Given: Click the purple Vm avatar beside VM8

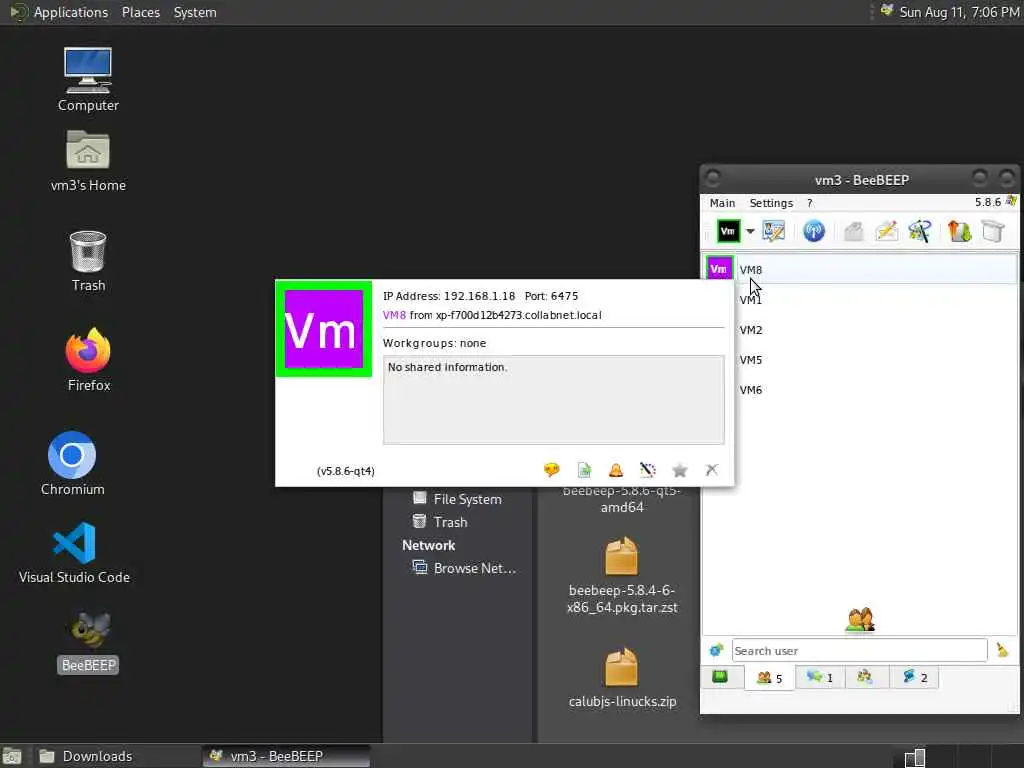Looking at the screenshot, I should (x=719, y=268).
